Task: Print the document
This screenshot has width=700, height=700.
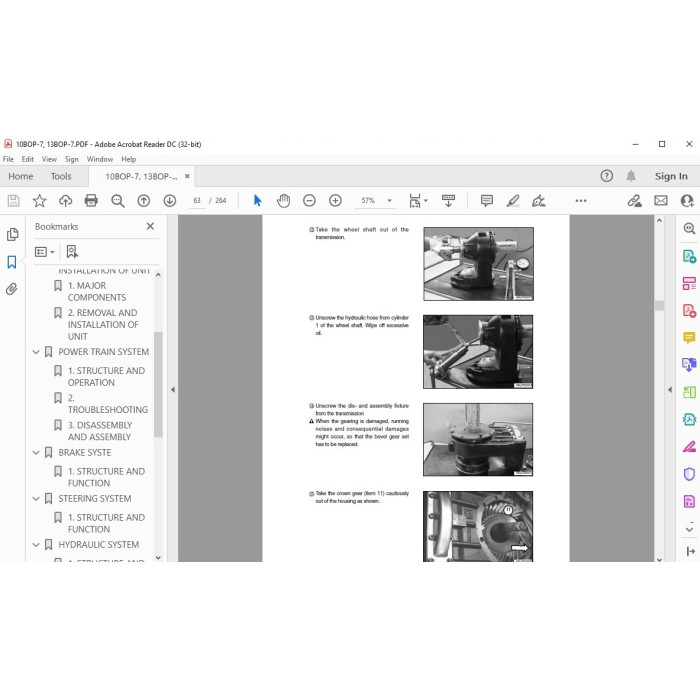Action: (x=91, y=201)
